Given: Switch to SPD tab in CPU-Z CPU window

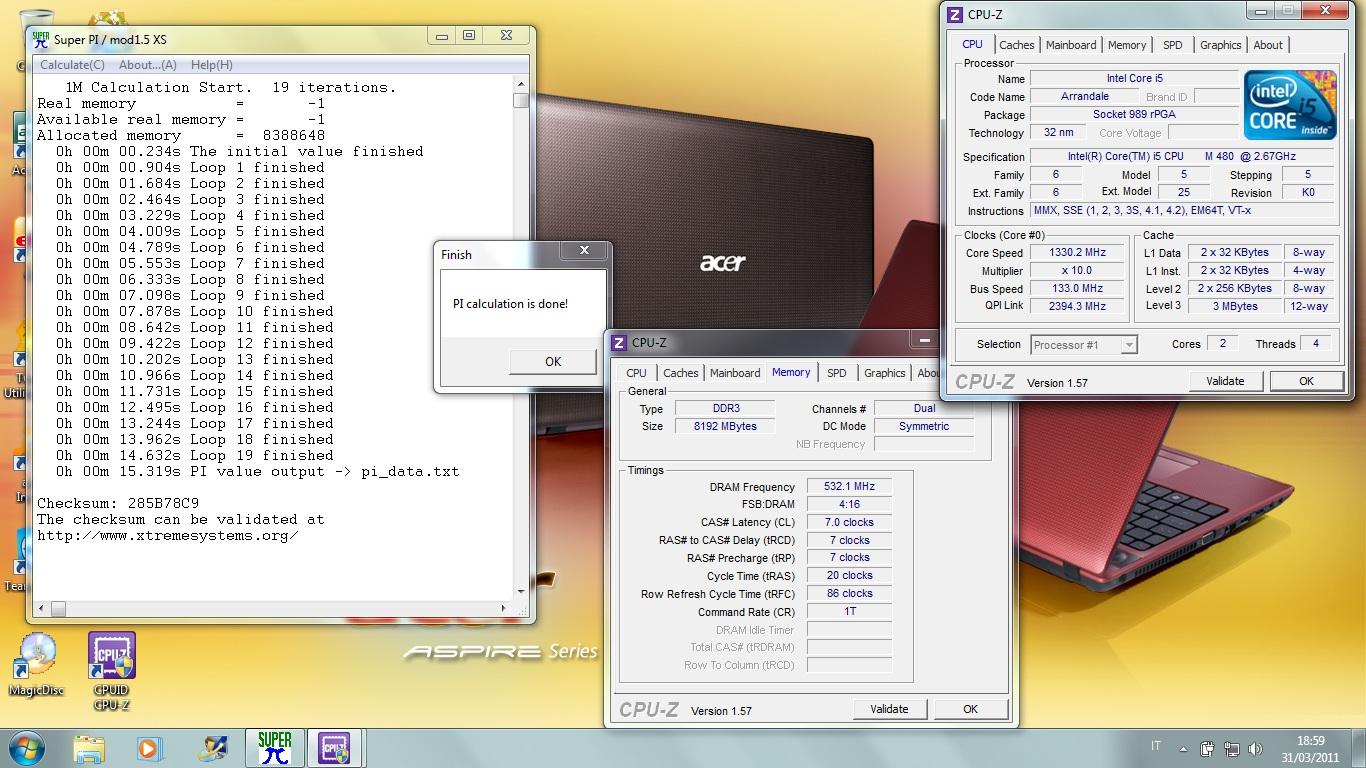Looking at the screenshot, I should click(1173, 45).
